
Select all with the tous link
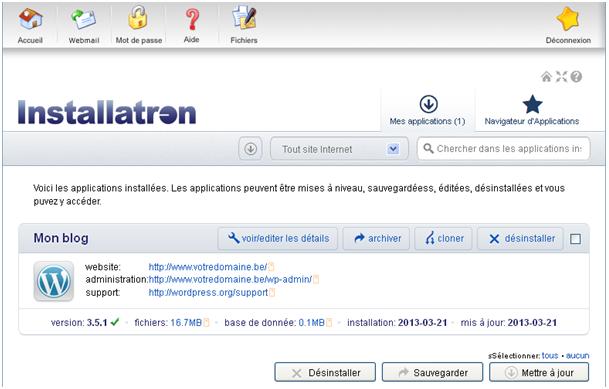(x=550, y=356)
